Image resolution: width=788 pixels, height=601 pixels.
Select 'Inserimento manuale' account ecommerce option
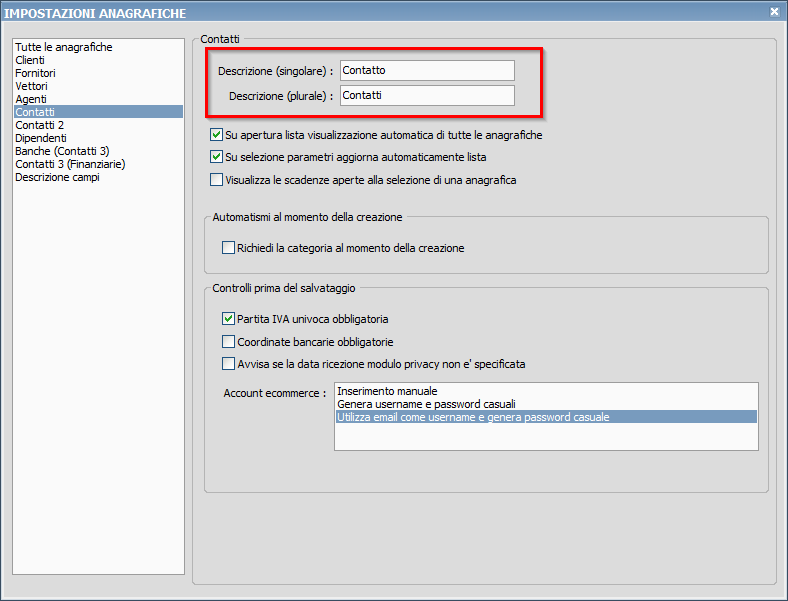(546, 391)
